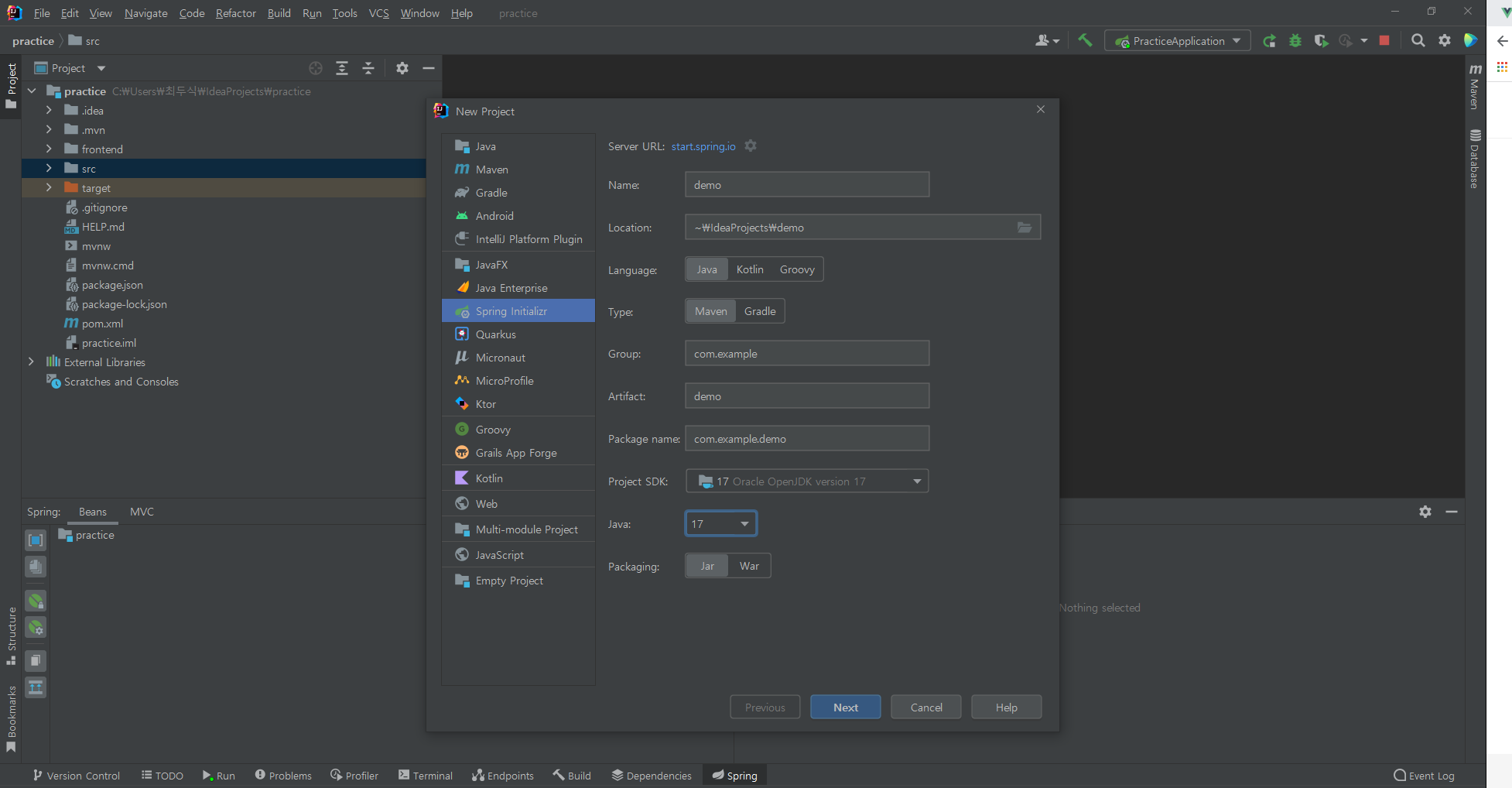This screenshot has width=1512, height=788.
Task: Open the PracticeApplication run configuration dropdown
Action: pyautogui.click(x=1178, y=41)
